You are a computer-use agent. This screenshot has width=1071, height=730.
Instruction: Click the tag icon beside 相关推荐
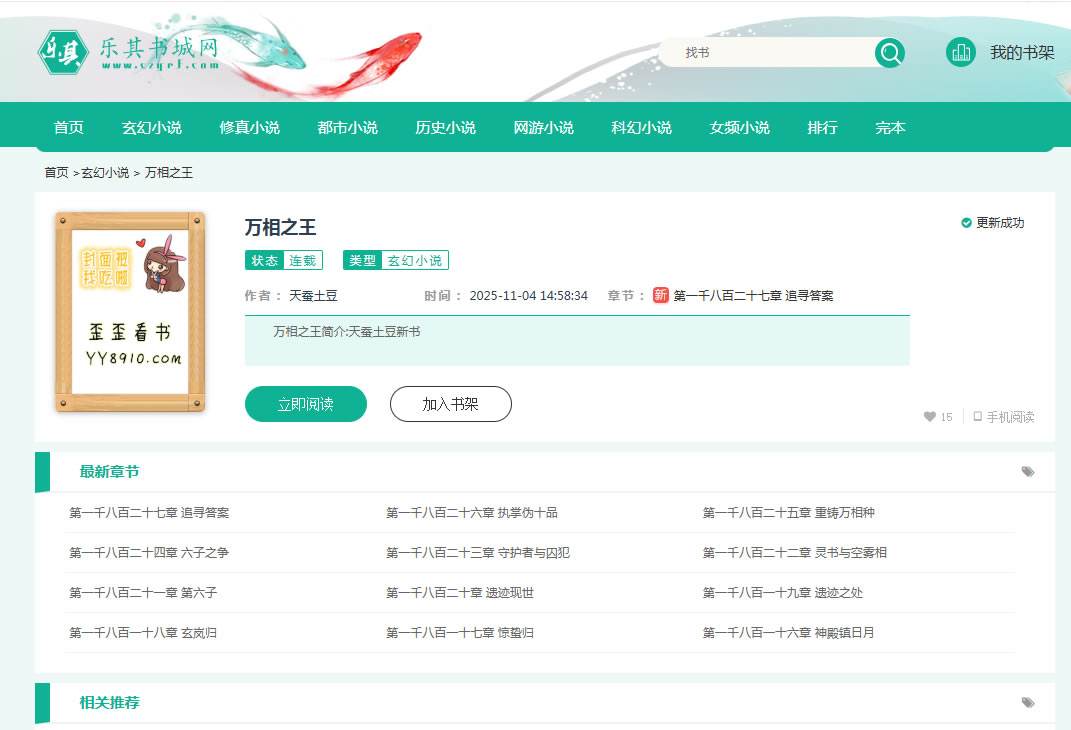1028,703
